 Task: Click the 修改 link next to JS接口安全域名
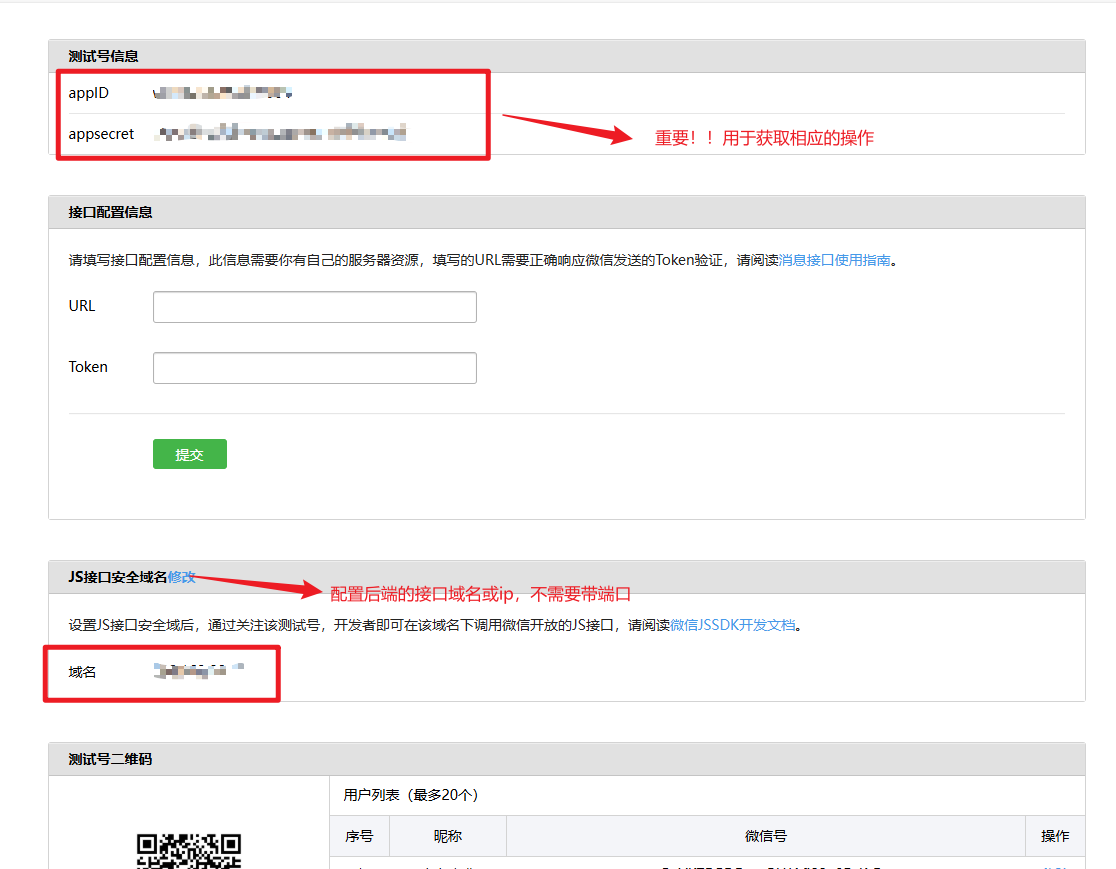point(184,576)
